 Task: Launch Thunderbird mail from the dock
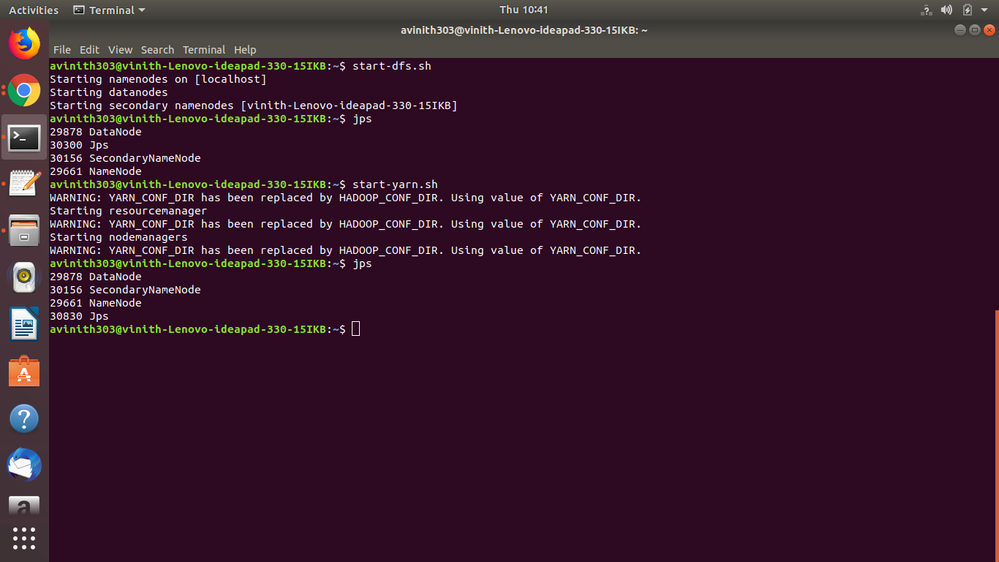pyautogui.click(x=24, y=465)
